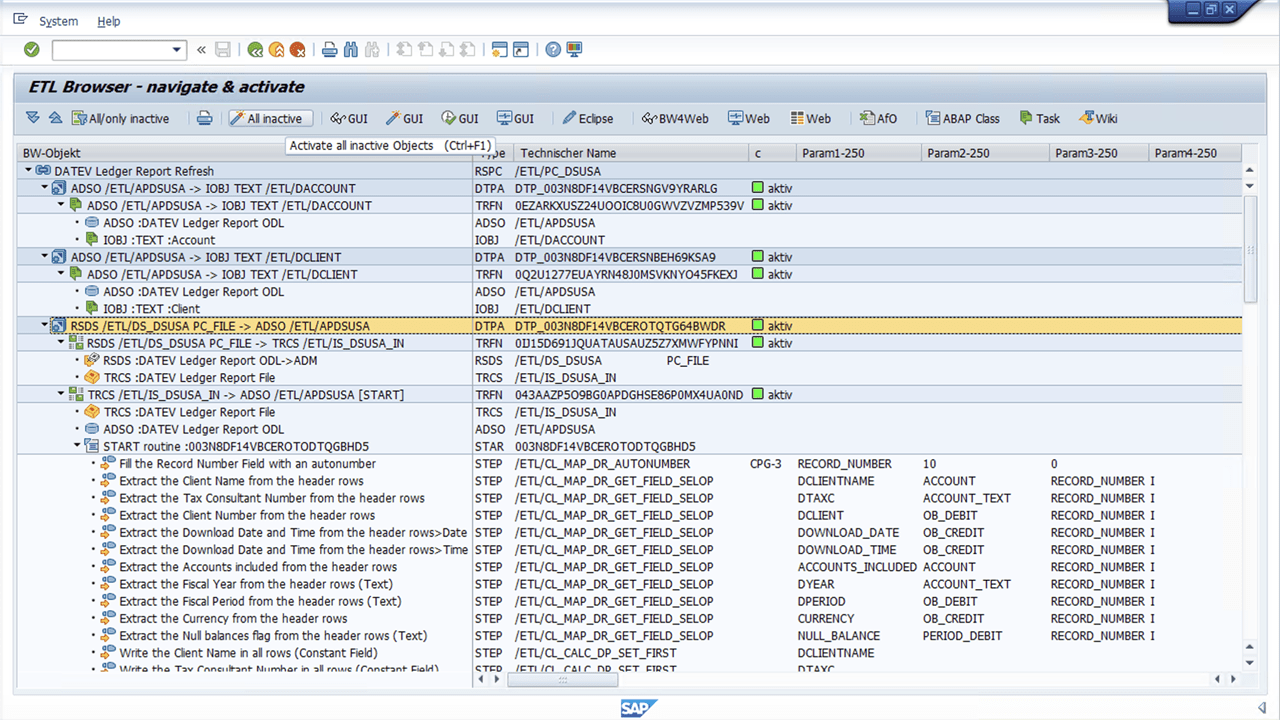This screenshot has width=1280, height=720.
Task: Create a Task for the selected object
Action: click(1039, 118)
